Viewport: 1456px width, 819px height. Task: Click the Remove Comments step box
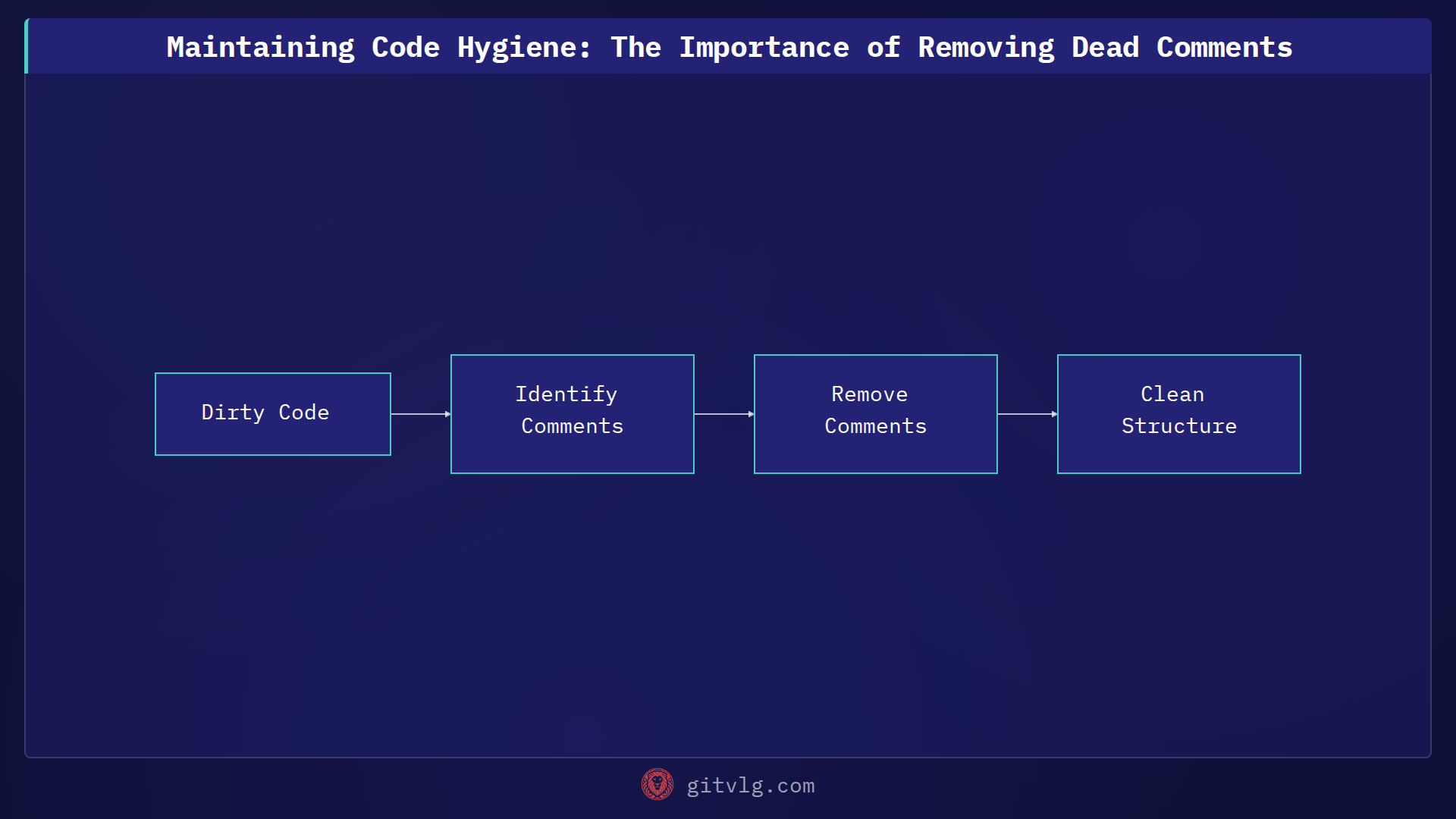coord(876,414)
